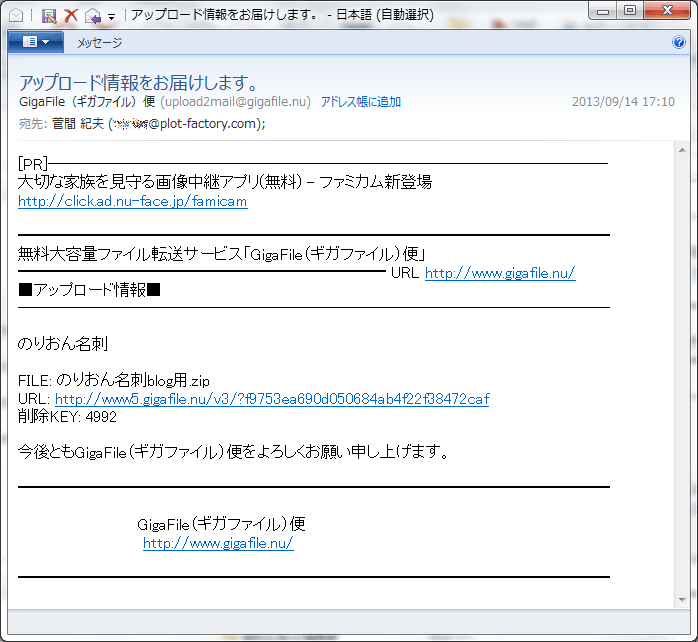Click the reply mail icon in title bar

click(93, 16)
